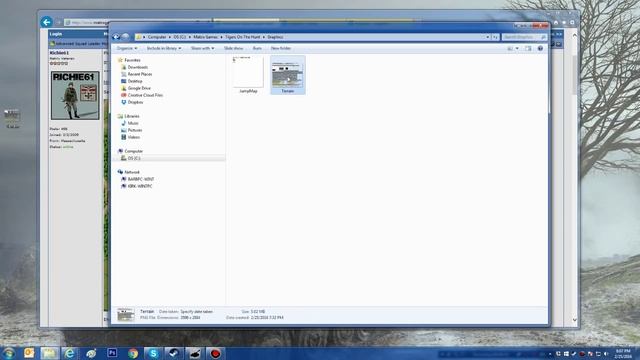
Task: Open the Share with dropdown
Action: click(202, 48)
